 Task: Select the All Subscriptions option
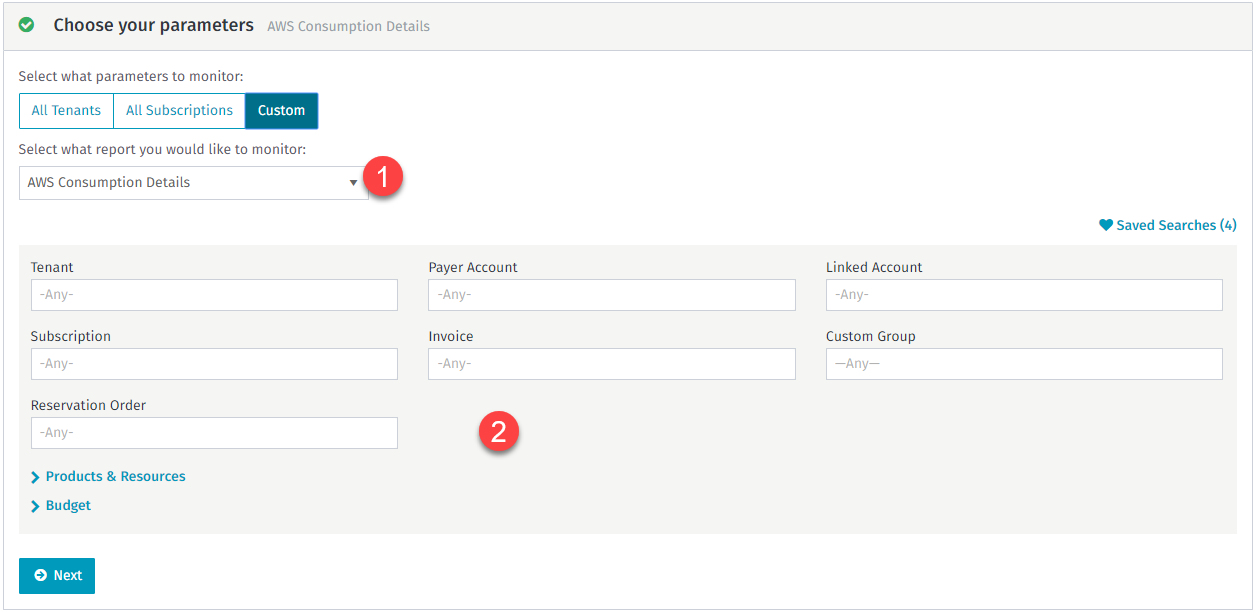(179, 111)
